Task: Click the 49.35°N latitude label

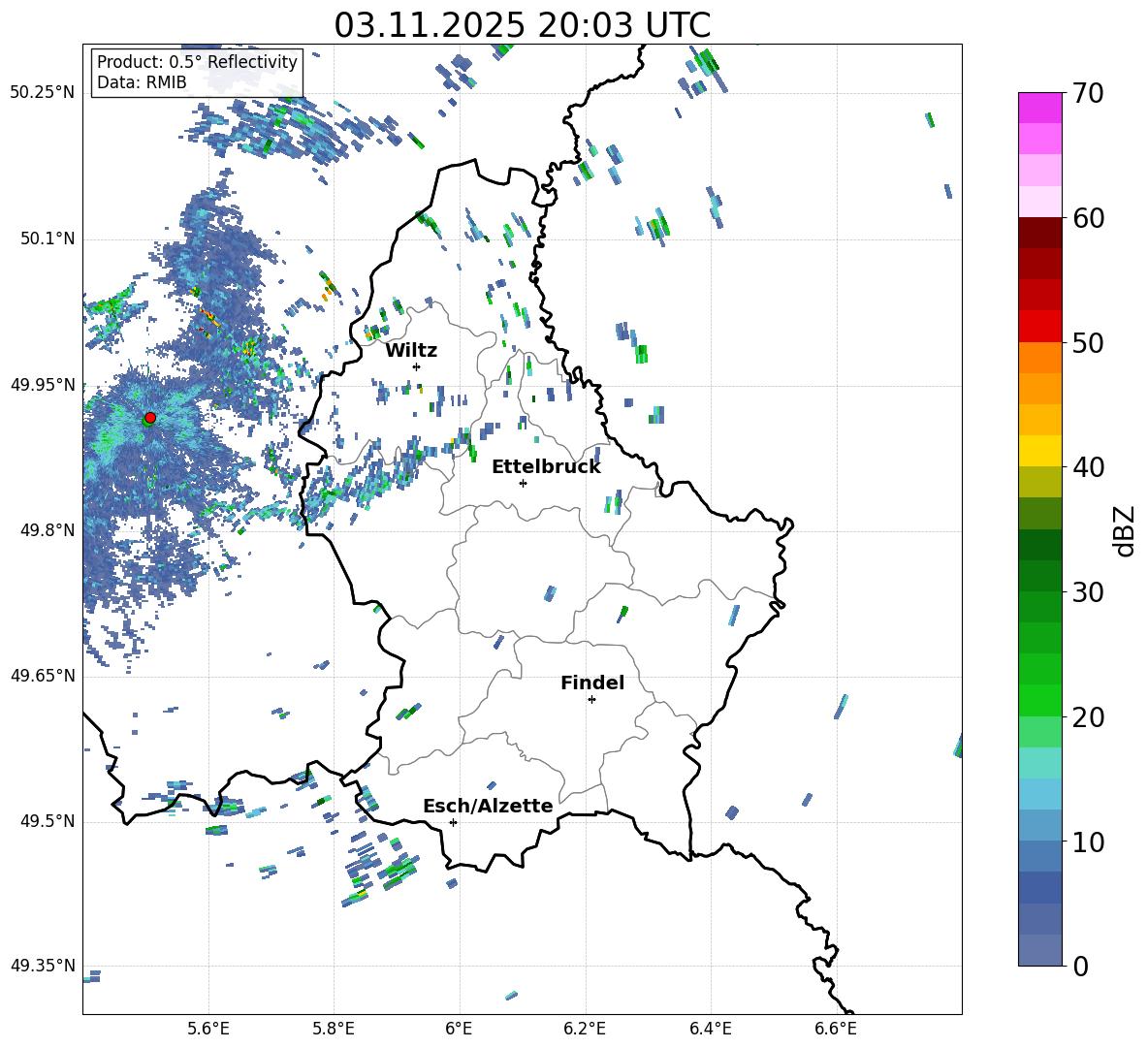Action: click(43, 966)
